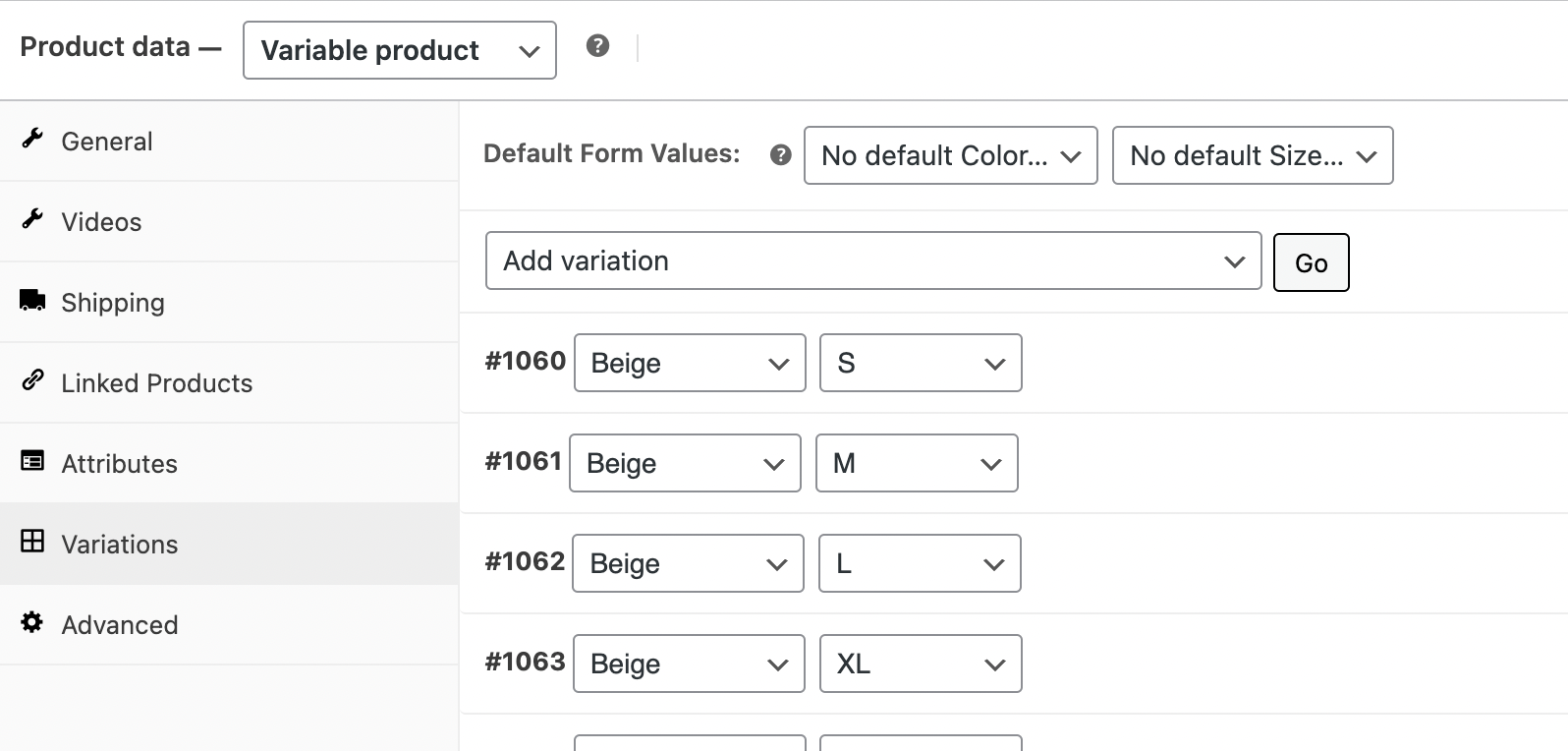Select the Variations tab
This screenshot has height=751, width=1568.
229,544
